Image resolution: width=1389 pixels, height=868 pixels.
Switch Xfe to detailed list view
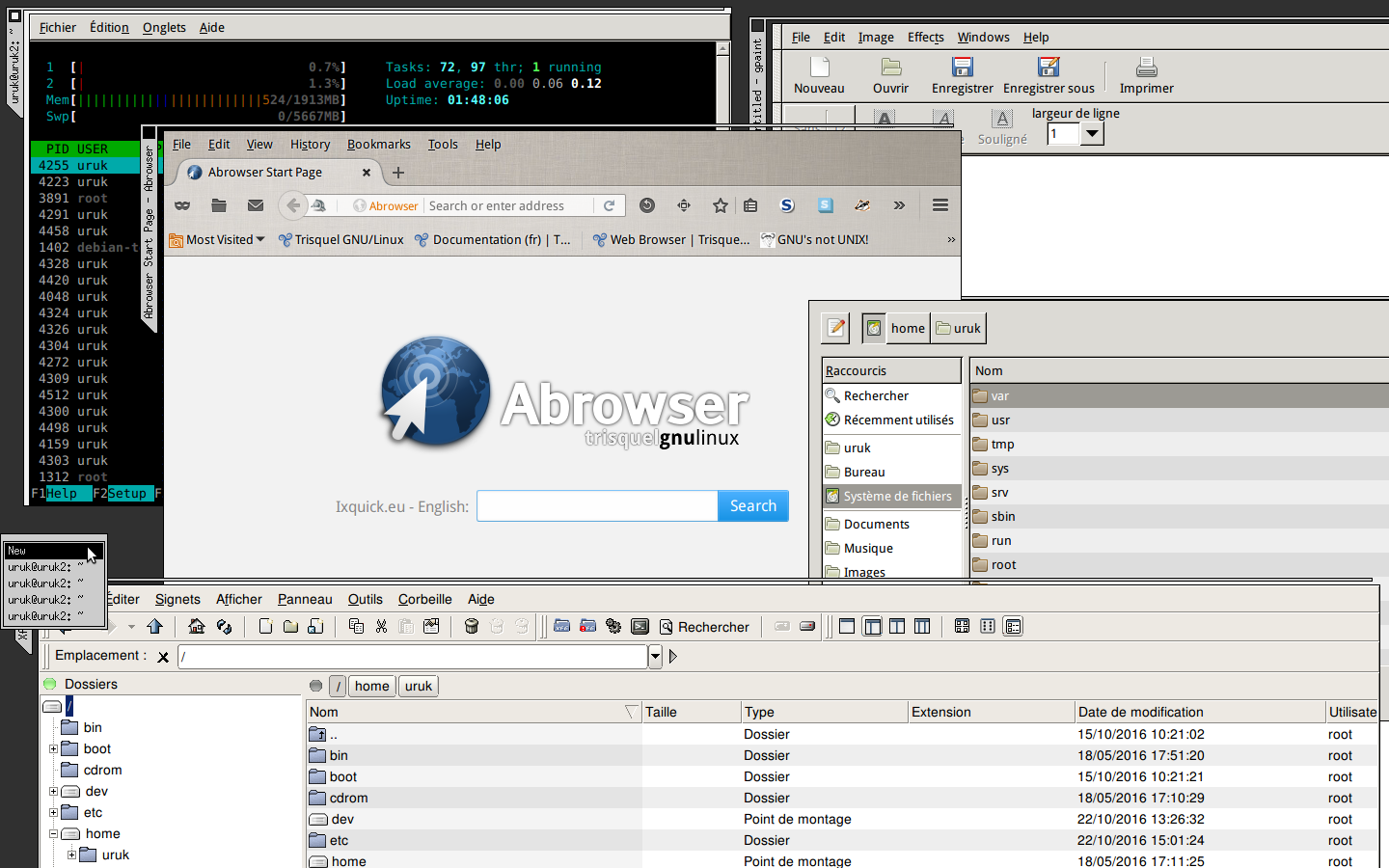coord(1013,627)
